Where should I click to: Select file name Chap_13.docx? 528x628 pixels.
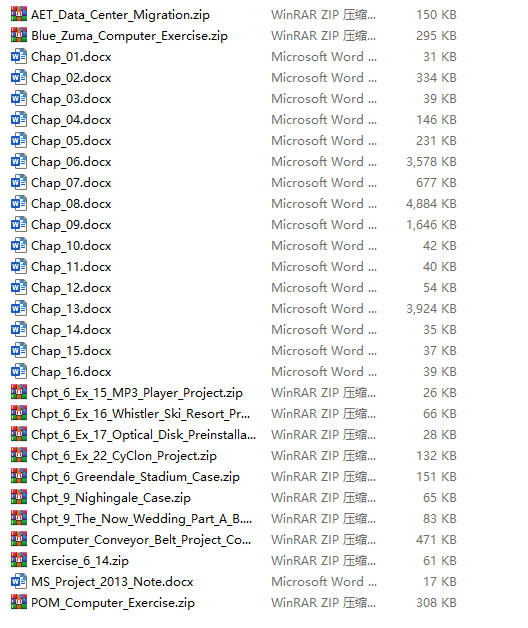coord(71,309)
